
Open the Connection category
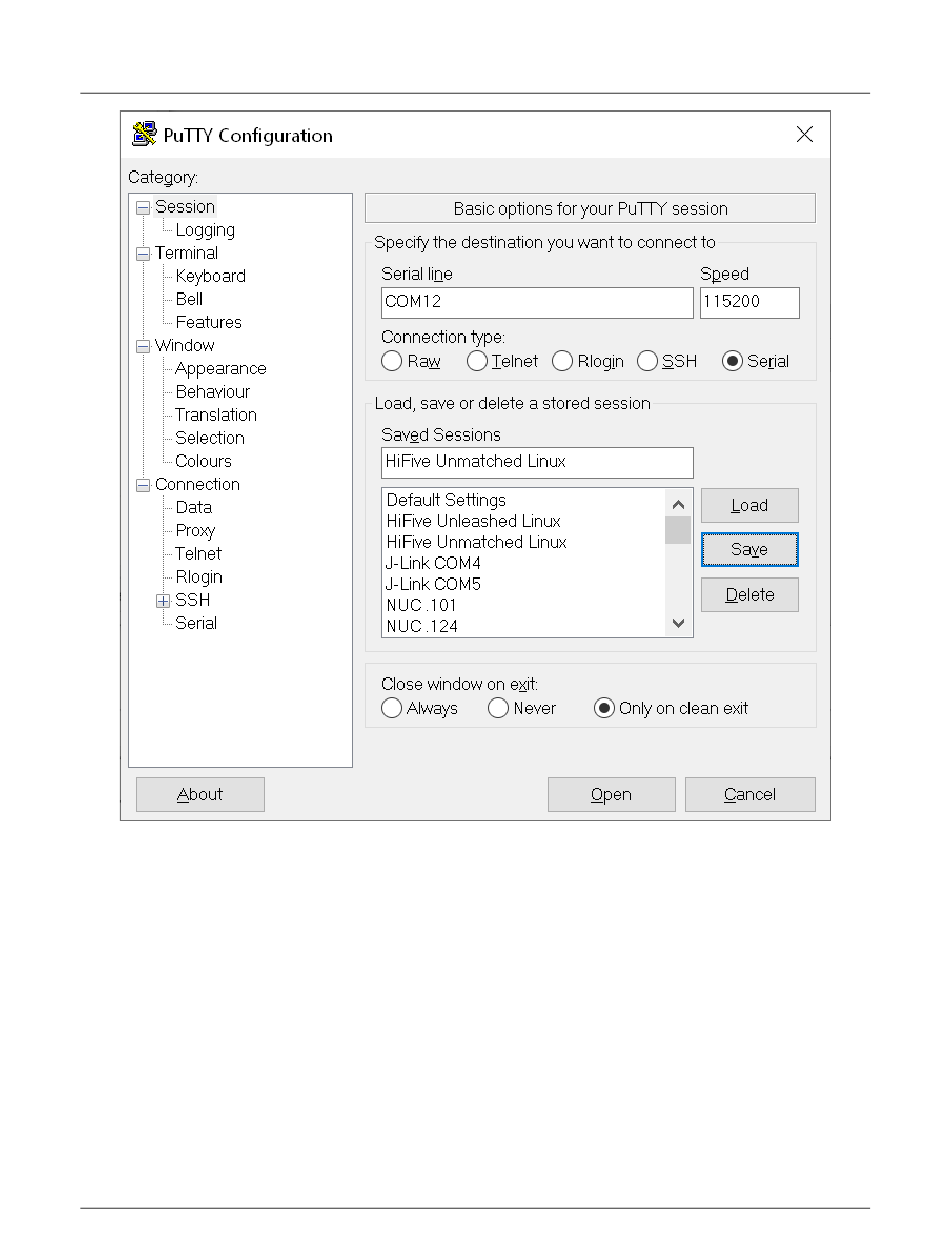(197, 484)
